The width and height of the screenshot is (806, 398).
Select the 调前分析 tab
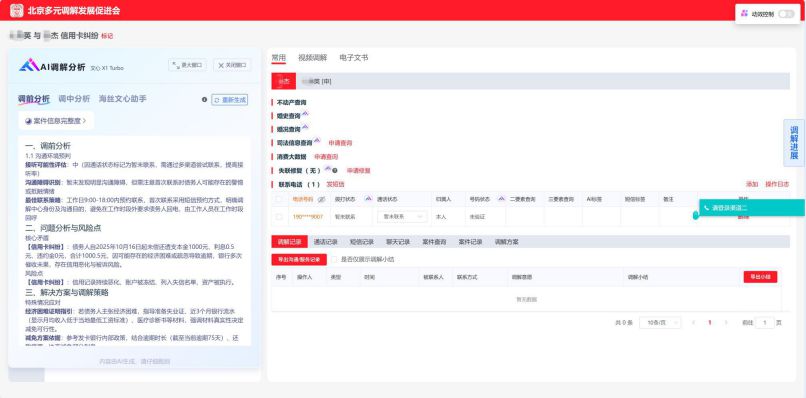coord(34,99)
